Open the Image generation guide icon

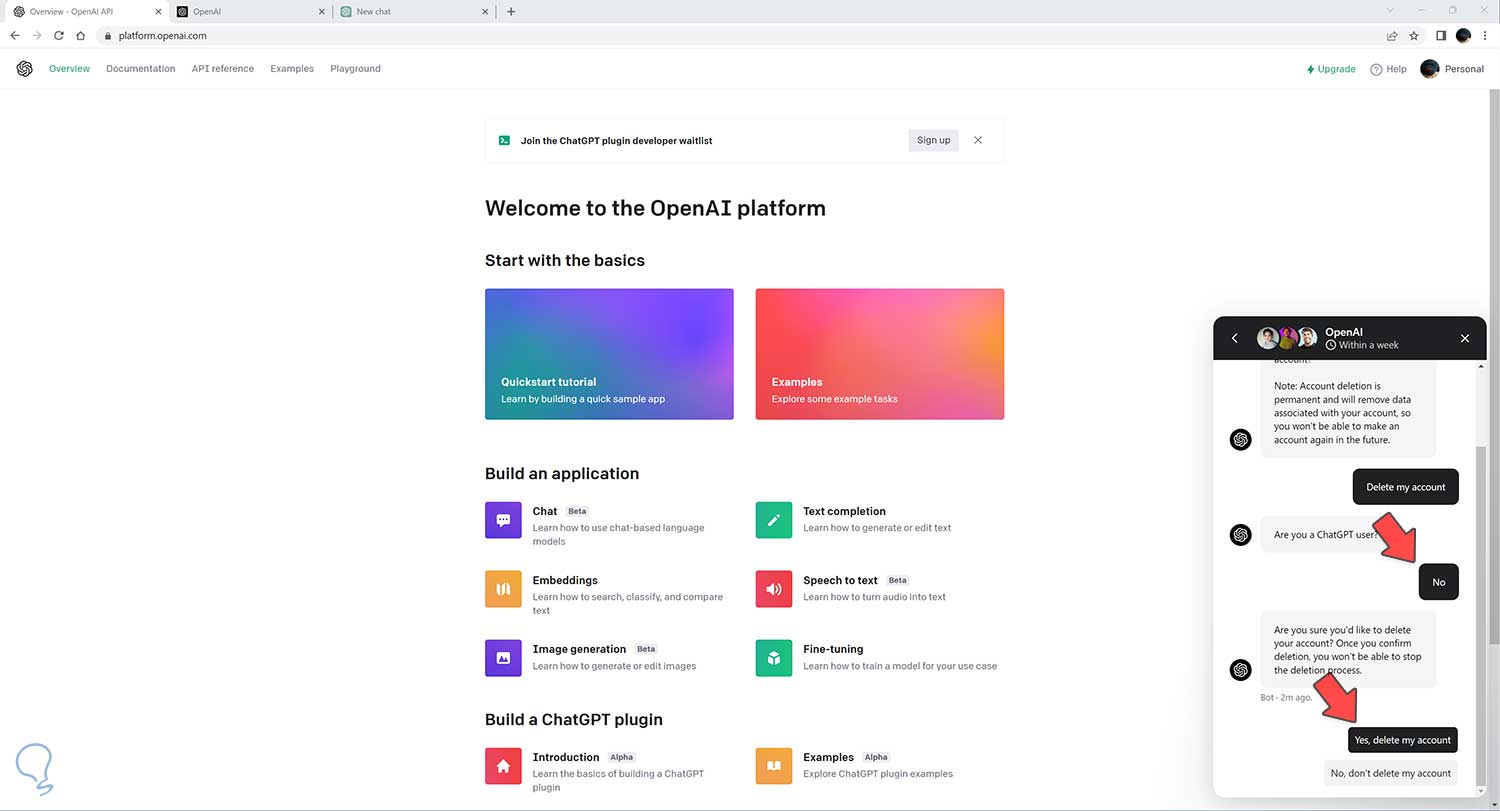point(503,658)
